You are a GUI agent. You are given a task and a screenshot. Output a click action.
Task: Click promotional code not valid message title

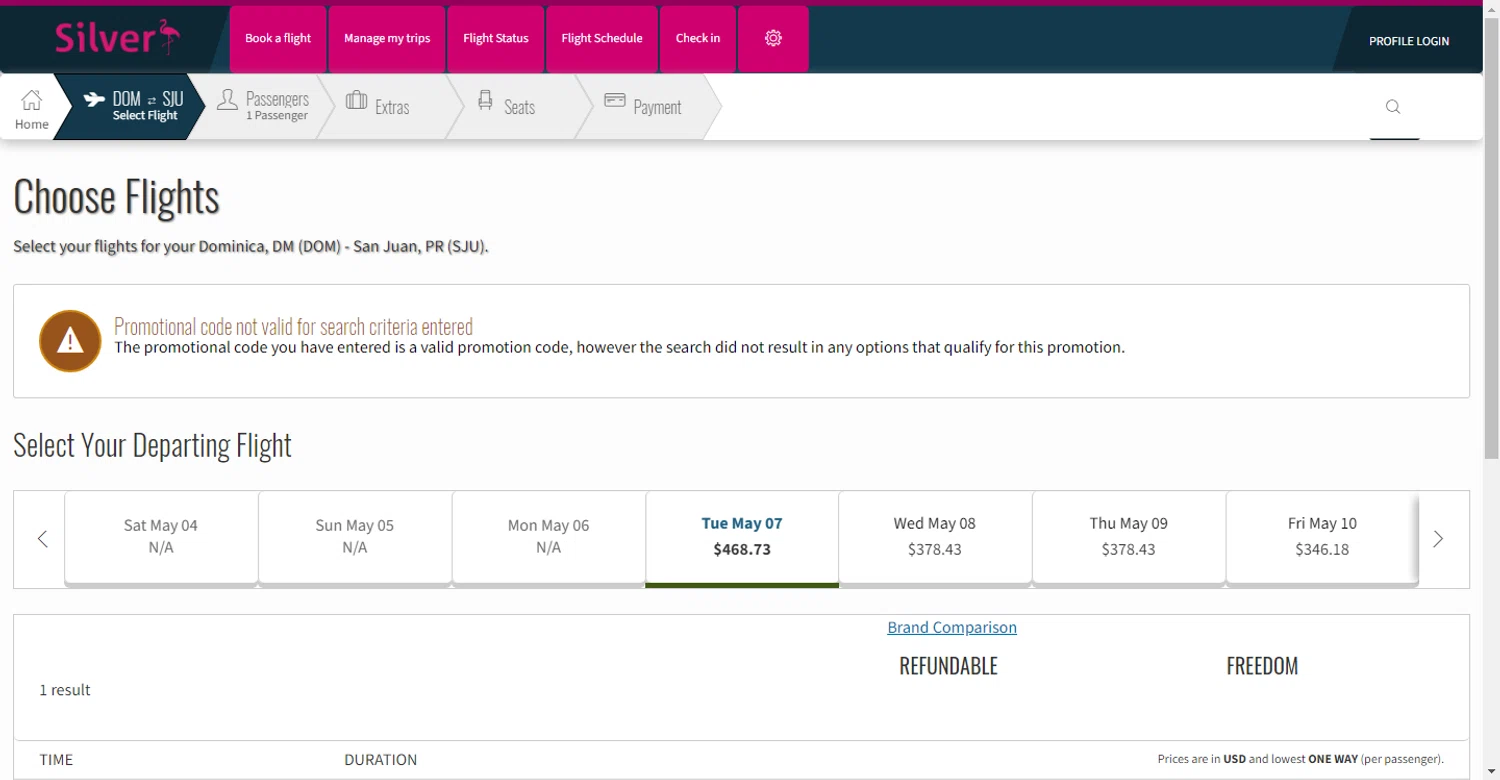click(x=293, y=326)
